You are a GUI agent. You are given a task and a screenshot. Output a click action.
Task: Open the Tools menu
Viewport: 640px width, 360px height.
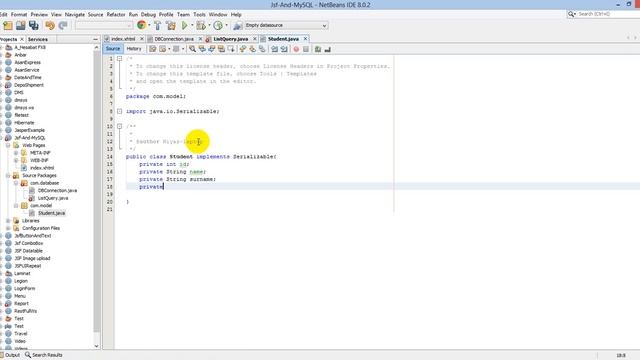[199, 14]
